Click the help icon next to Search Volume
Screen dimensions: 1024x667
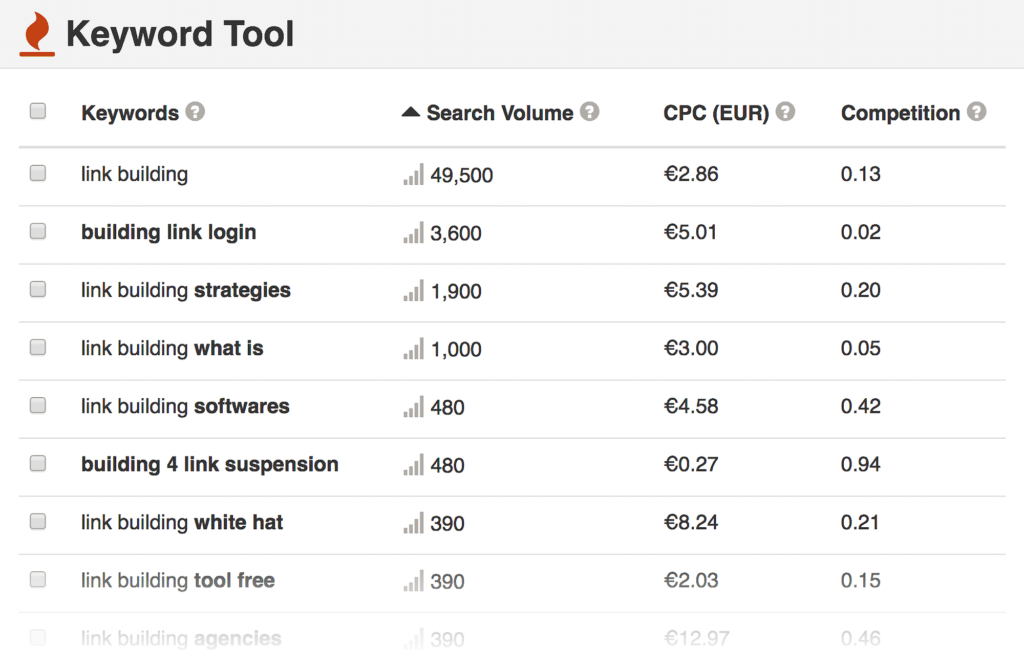tap(589, 112)
